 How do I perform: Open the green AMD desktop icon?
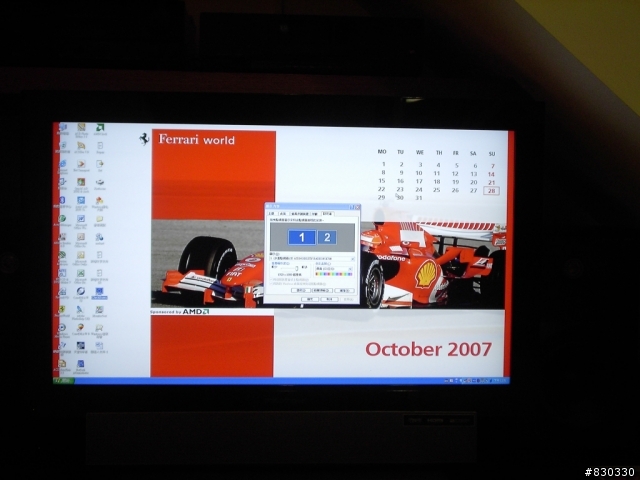click(100, 127)
